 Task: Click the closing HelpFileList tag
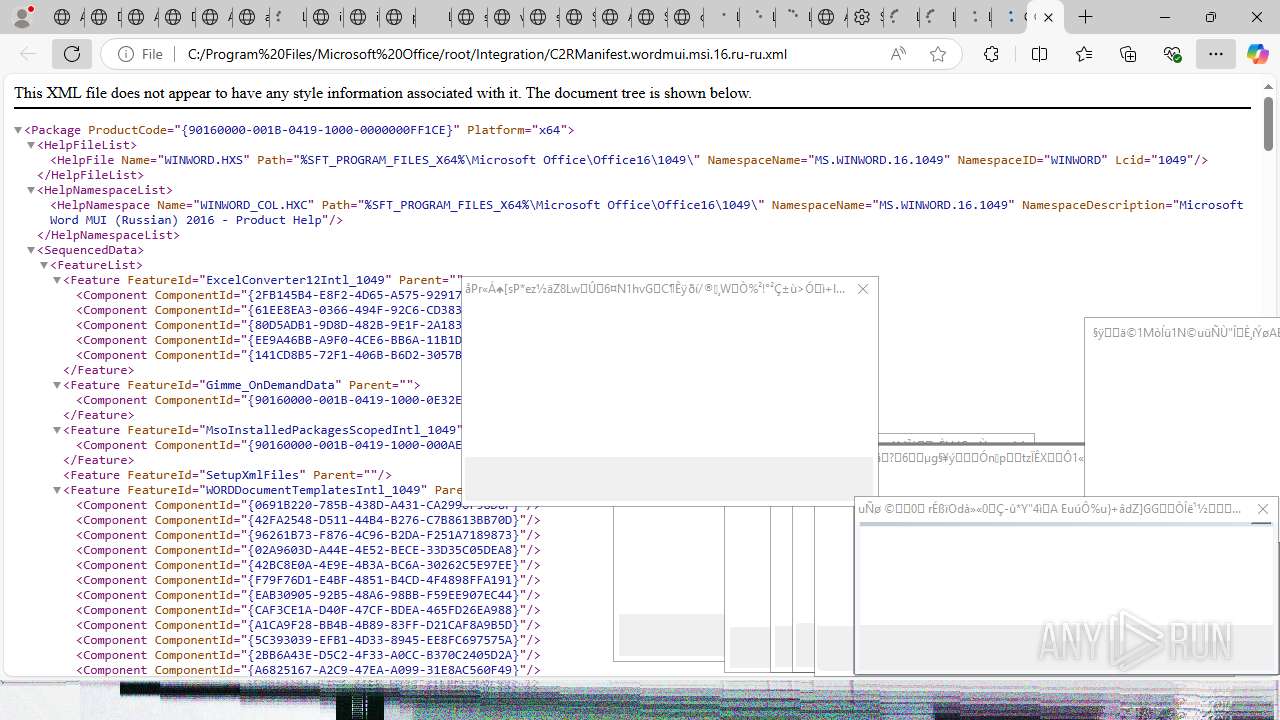point(89,175)
